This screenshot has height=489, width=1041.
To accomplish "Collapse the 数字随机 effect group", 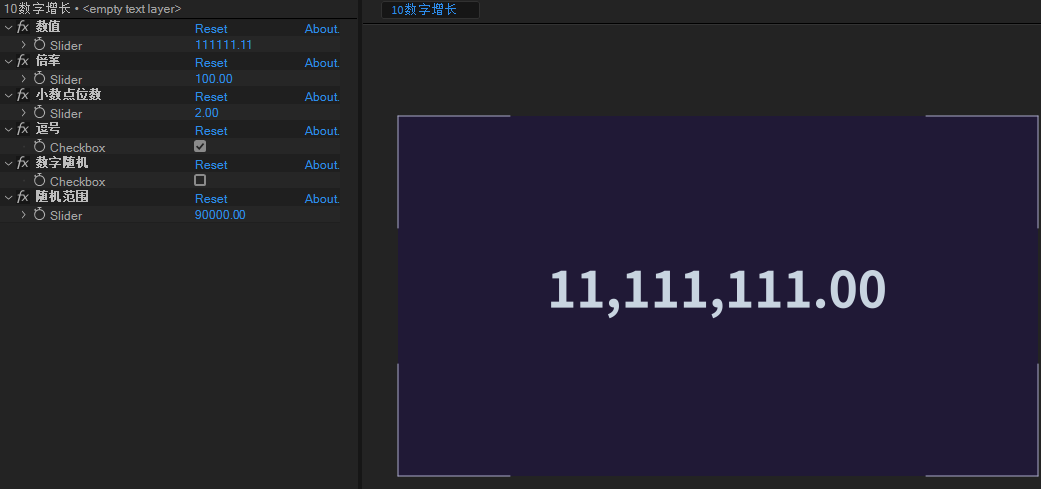I will click(8, 164).
